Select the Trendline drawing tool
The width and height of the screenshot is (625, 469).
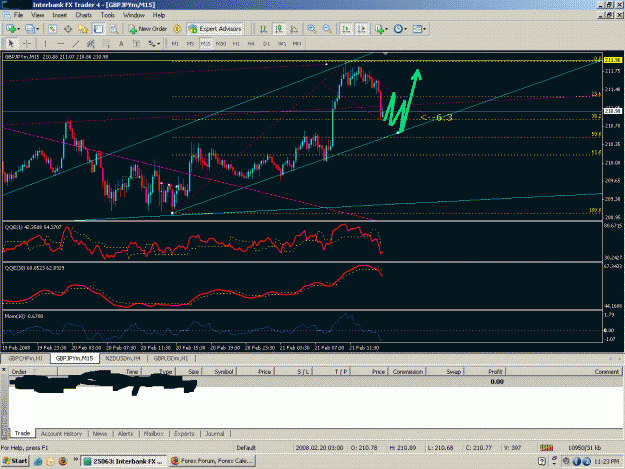76,43
